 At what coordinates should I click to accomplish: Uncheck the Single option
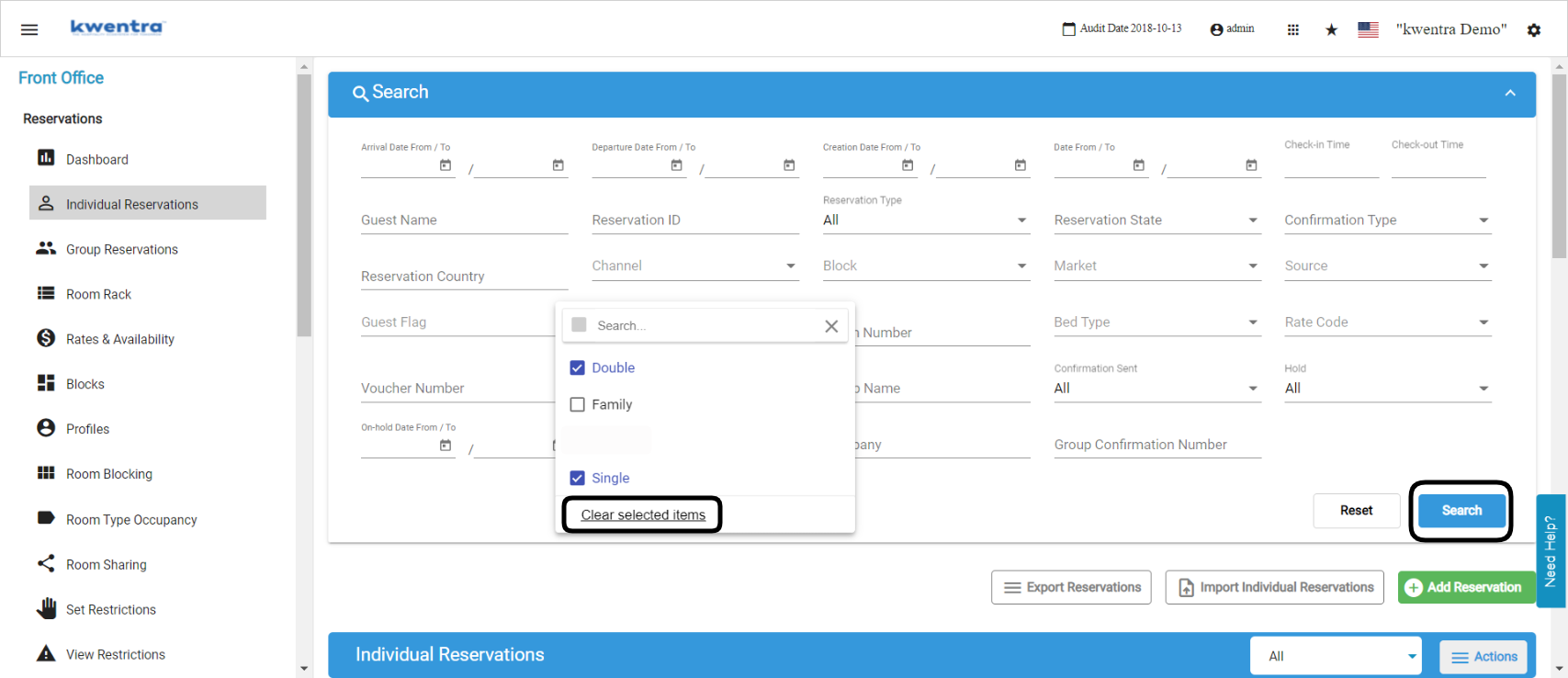click(578, 478)
